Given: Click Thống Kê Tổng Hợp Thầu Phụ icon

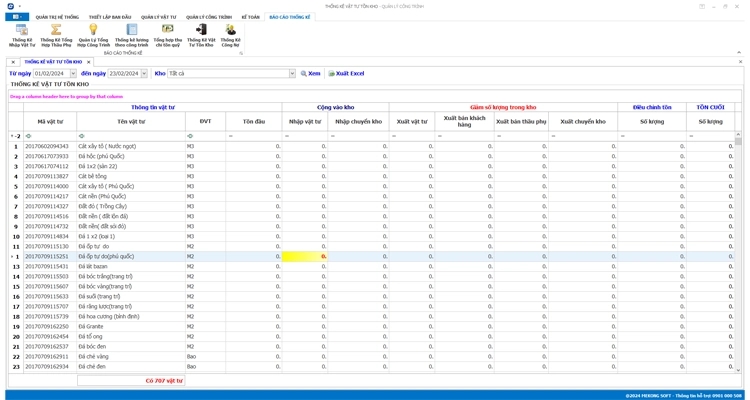Looking at the screenshot, I should click(x=56, y=36).
